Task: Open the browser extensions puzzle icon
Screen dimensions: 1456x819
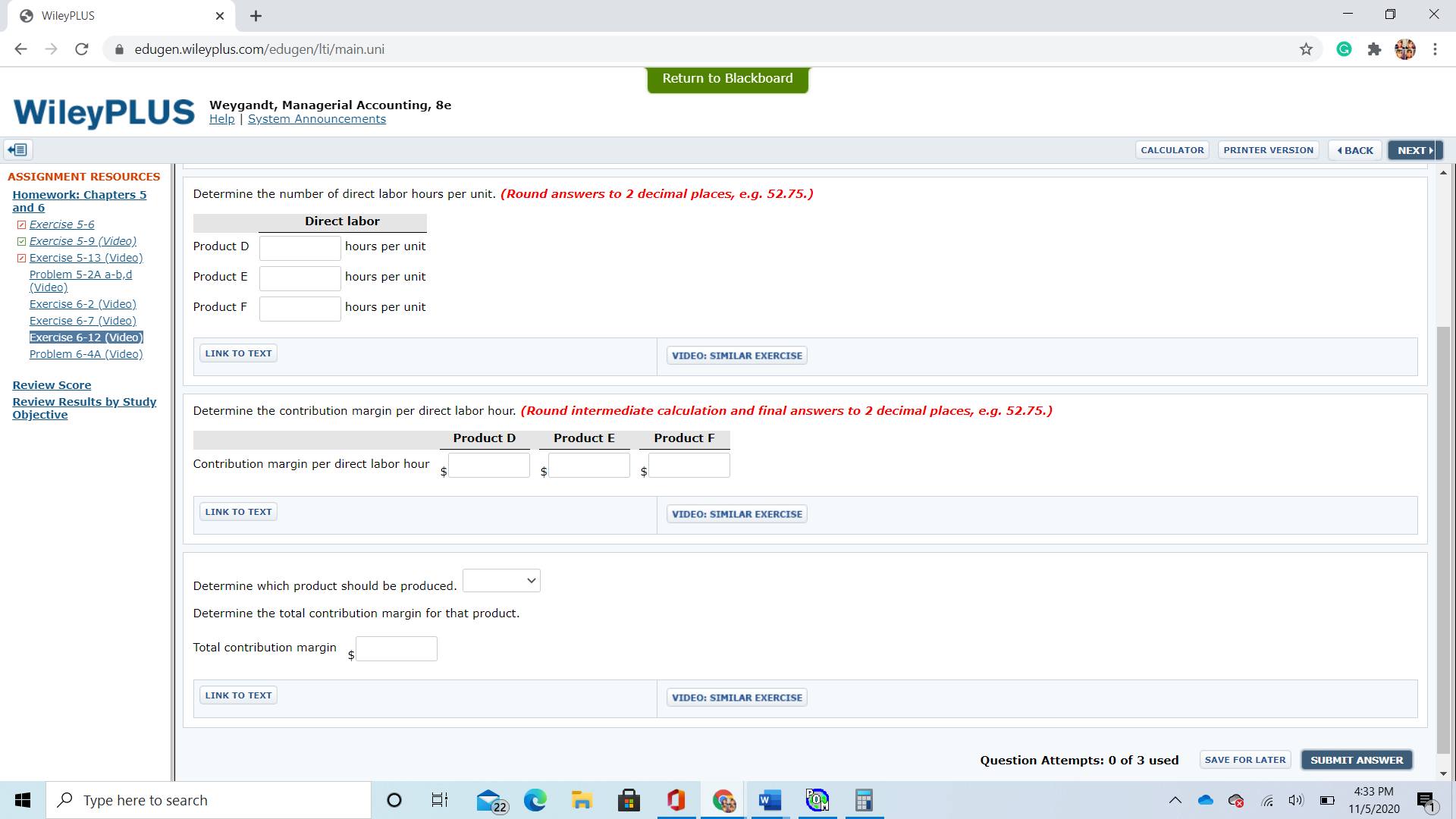Action: coord(1374,49)
